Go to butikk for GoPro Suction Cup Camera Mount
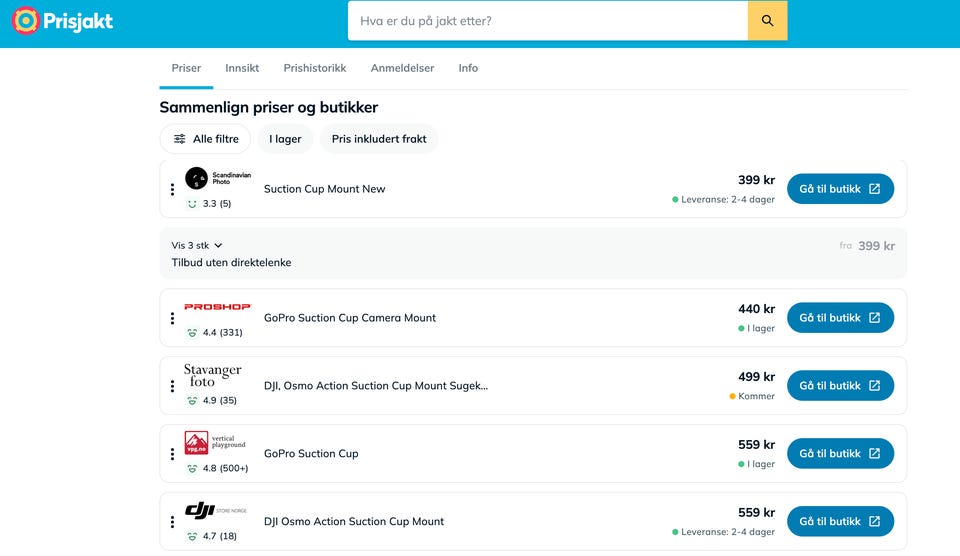 click(x=840, y=318)
